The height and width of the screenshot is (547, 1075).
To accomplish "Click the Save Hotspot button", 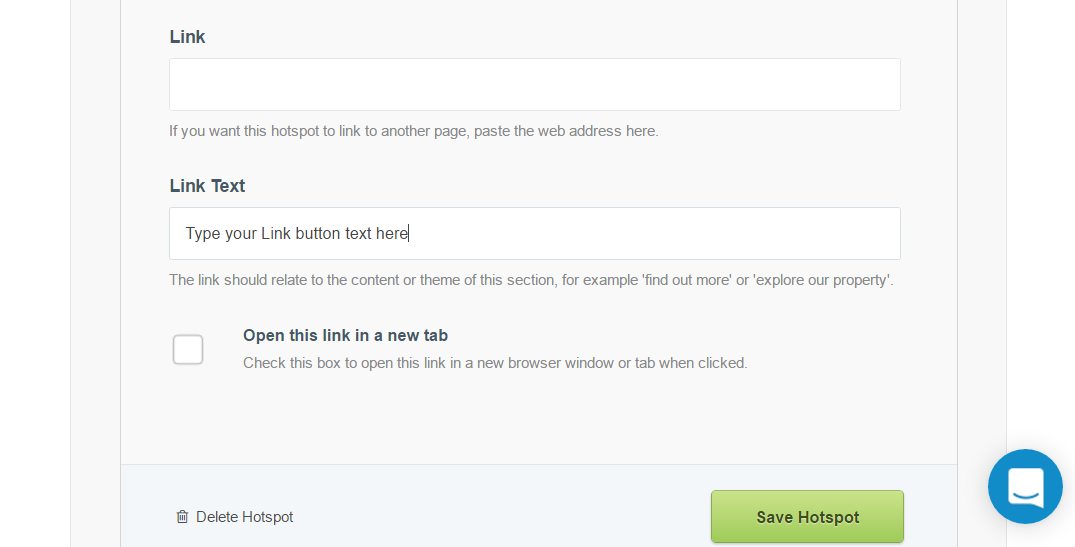I will tap(807, 517).
